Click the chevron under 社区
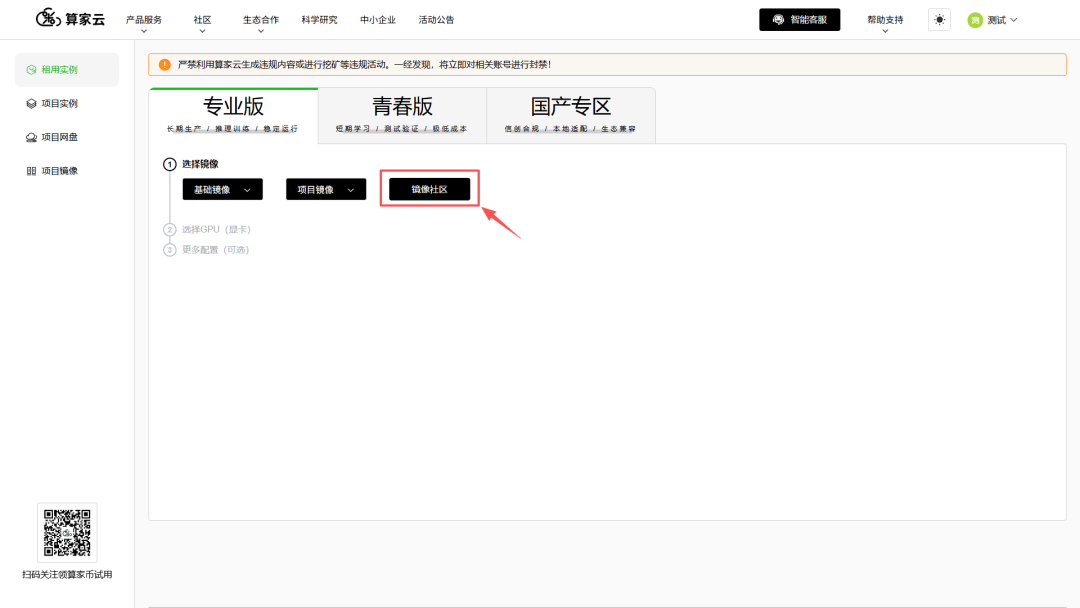Screen dimensions: 1080x608 pos(202,31)
